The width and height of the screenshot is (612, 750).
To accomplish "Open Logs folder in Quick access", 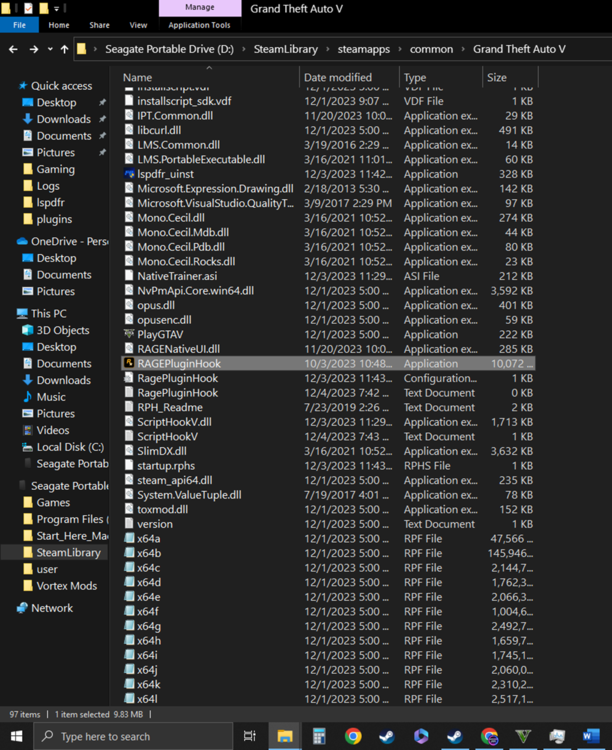I will click(48, 186).
